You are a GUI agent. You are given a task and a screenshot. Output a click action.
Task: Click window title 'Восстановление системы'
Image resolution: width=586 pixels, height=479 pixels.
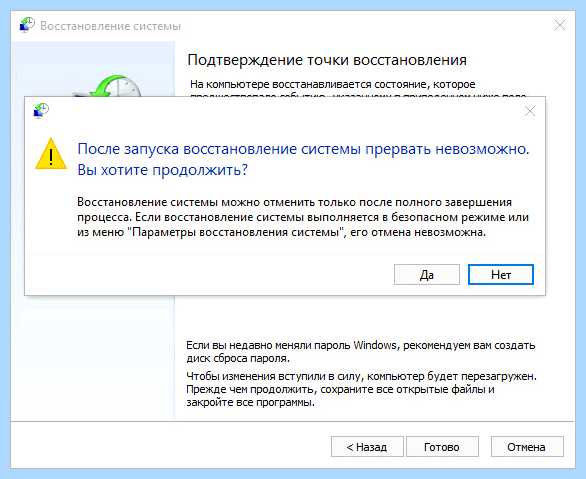[x=111, y=26]
